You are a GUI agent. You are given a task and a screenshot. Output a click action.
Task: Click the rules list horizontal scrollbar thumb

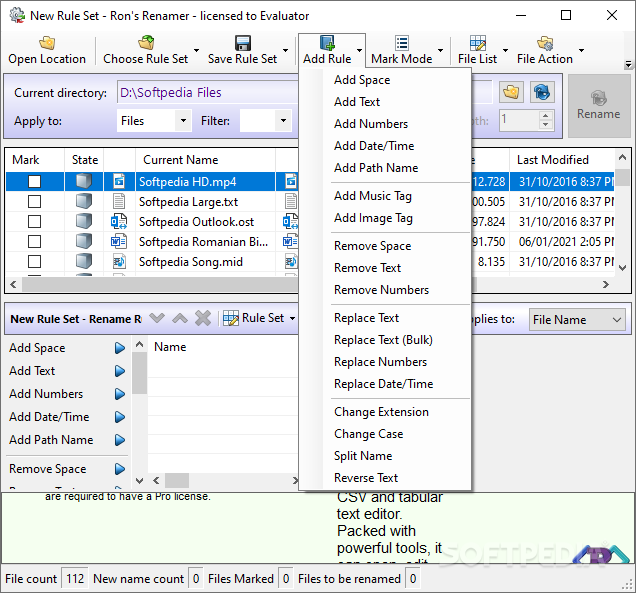176,481
